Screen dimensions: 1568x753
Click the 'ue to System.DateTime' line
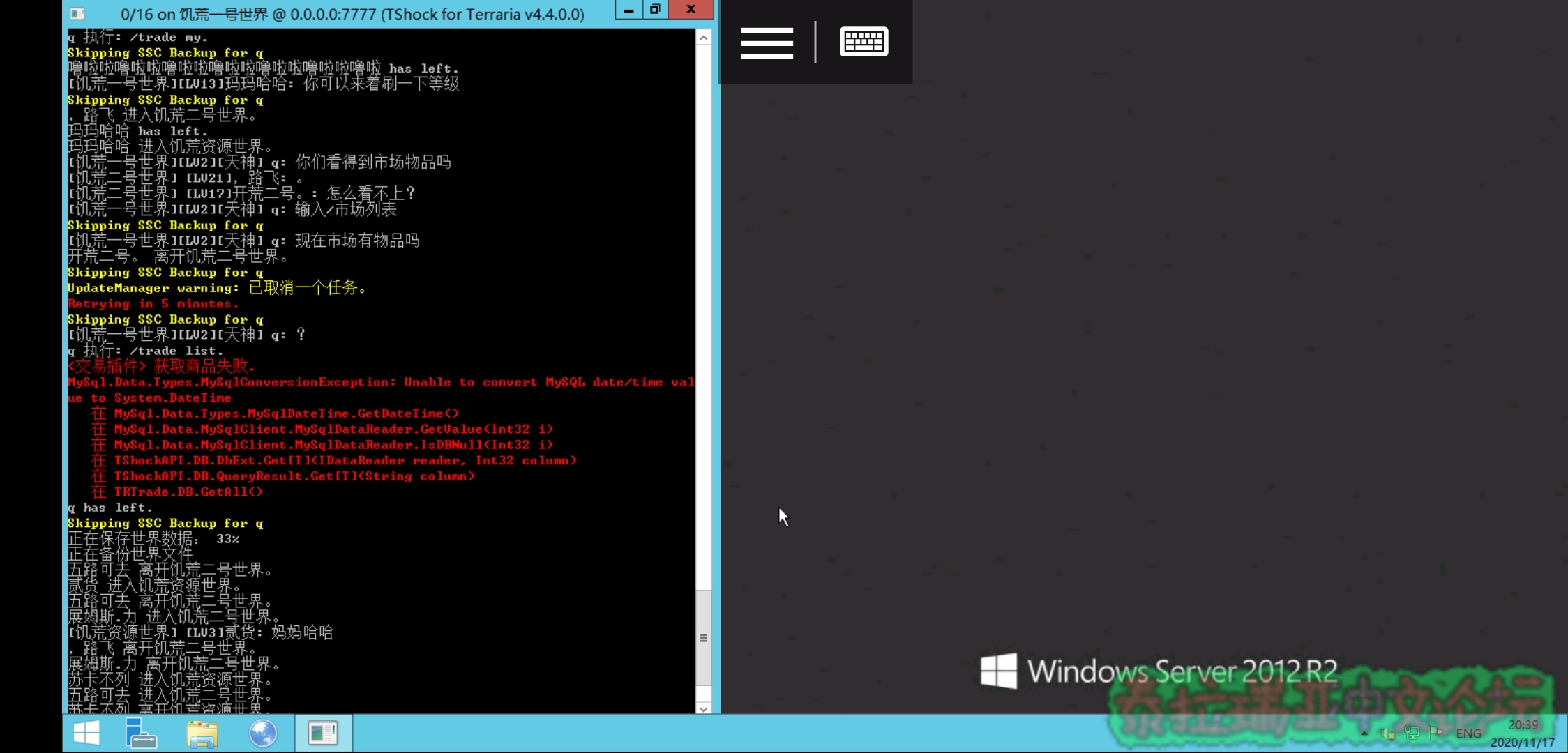click(x=149, y=398)
